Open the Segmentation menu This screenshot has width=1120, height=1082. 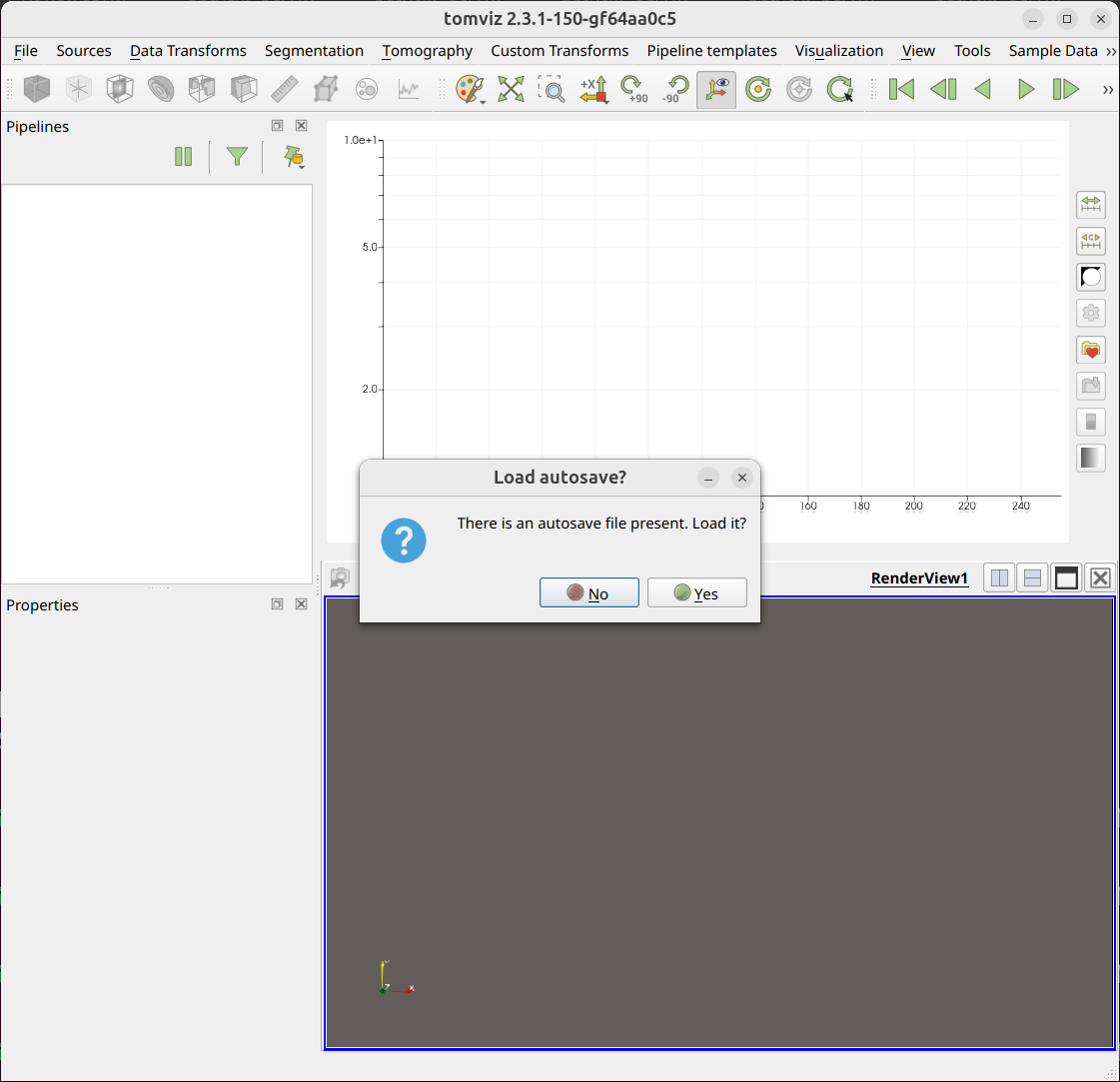[314, 51]
